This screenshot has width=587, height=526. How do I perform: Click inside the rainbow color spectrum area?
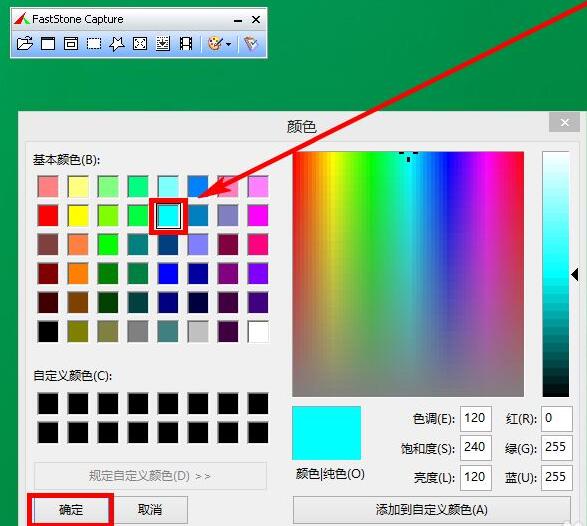pyautogui.click(x=408, y=274)
